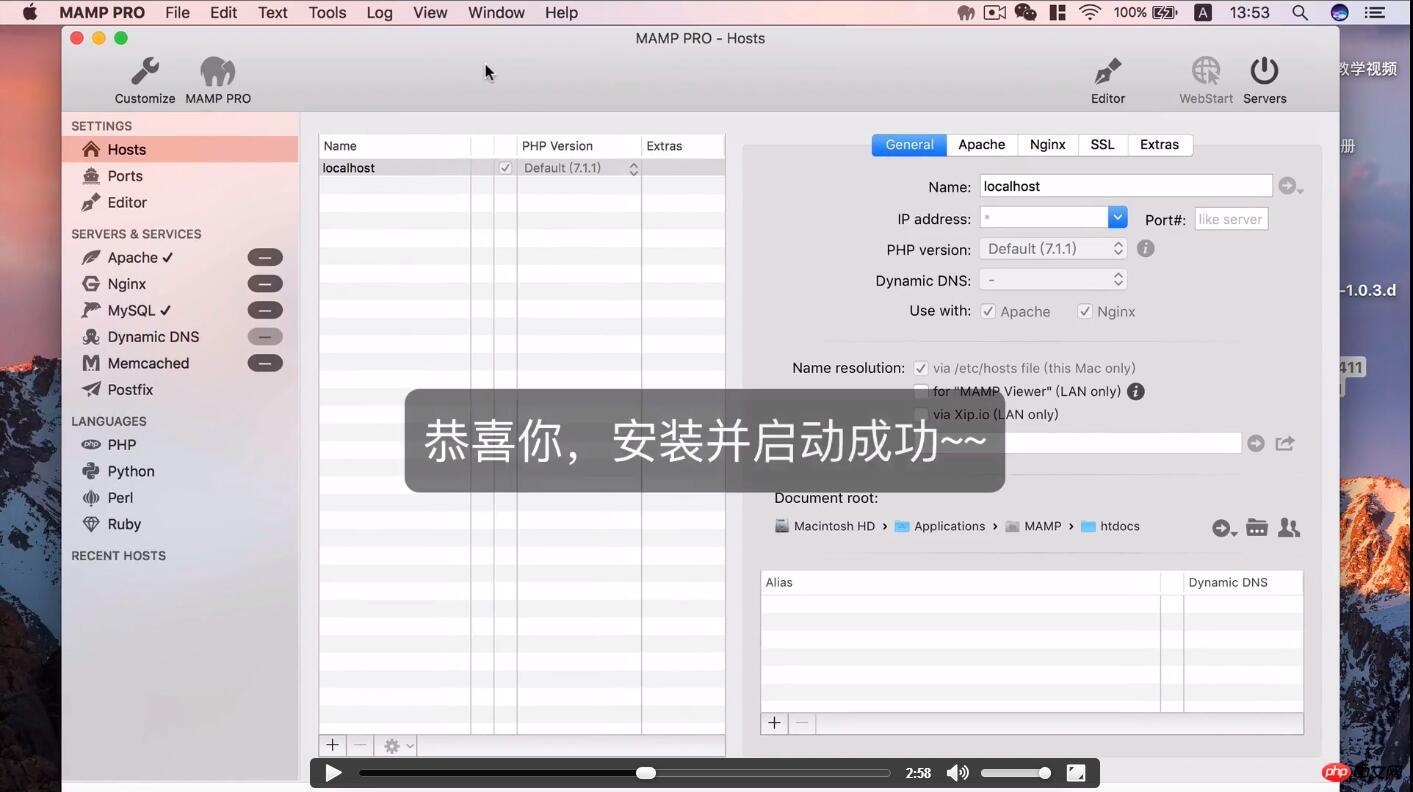Open Postfix service settings

point(130,390)
